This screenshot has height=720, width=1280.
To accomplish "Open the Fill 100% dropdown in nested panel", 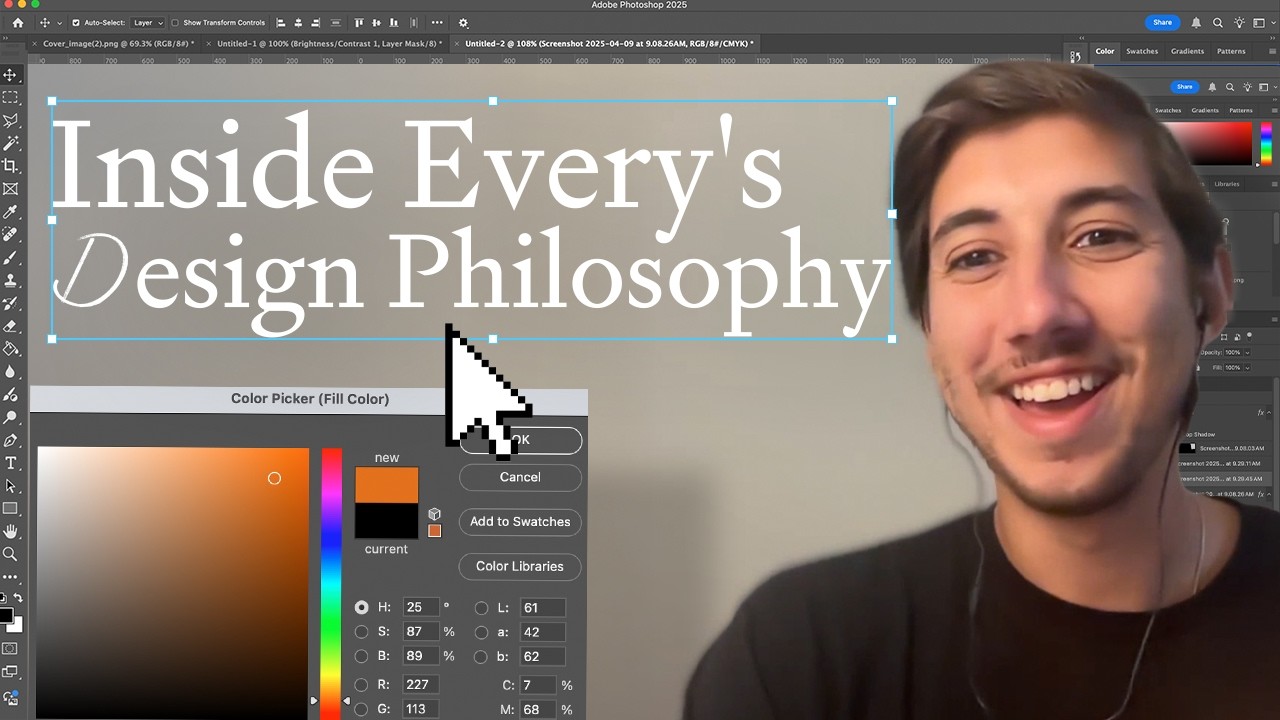I will point(1246,367).
